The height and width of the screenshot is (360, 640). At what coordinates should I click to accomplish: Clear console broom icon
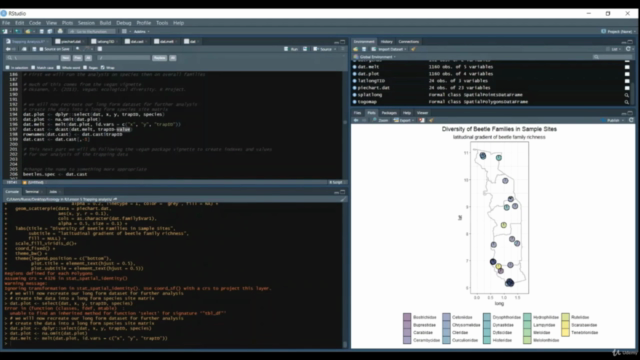pos(343,199)
